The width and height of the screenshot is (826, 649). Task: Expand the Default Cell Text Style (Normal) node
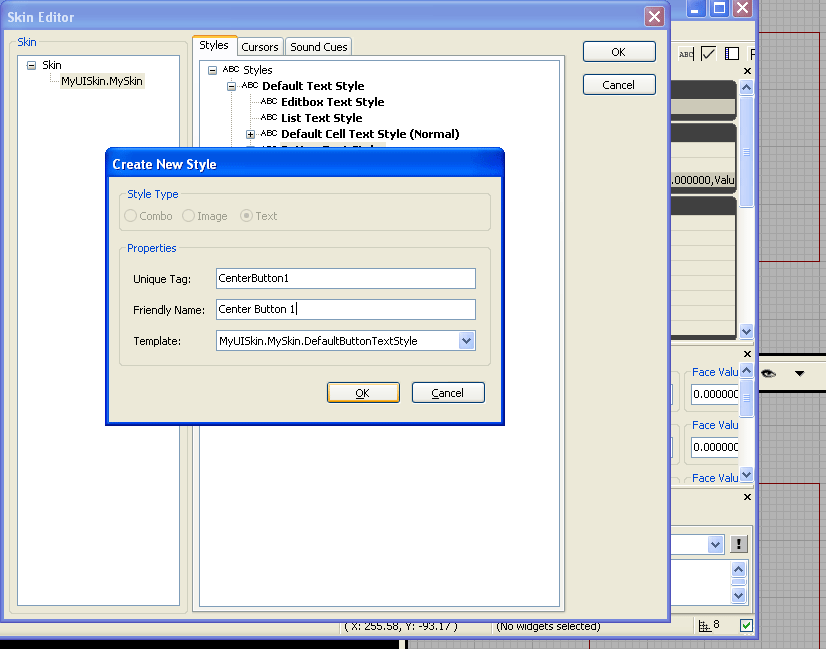[249, 133]
